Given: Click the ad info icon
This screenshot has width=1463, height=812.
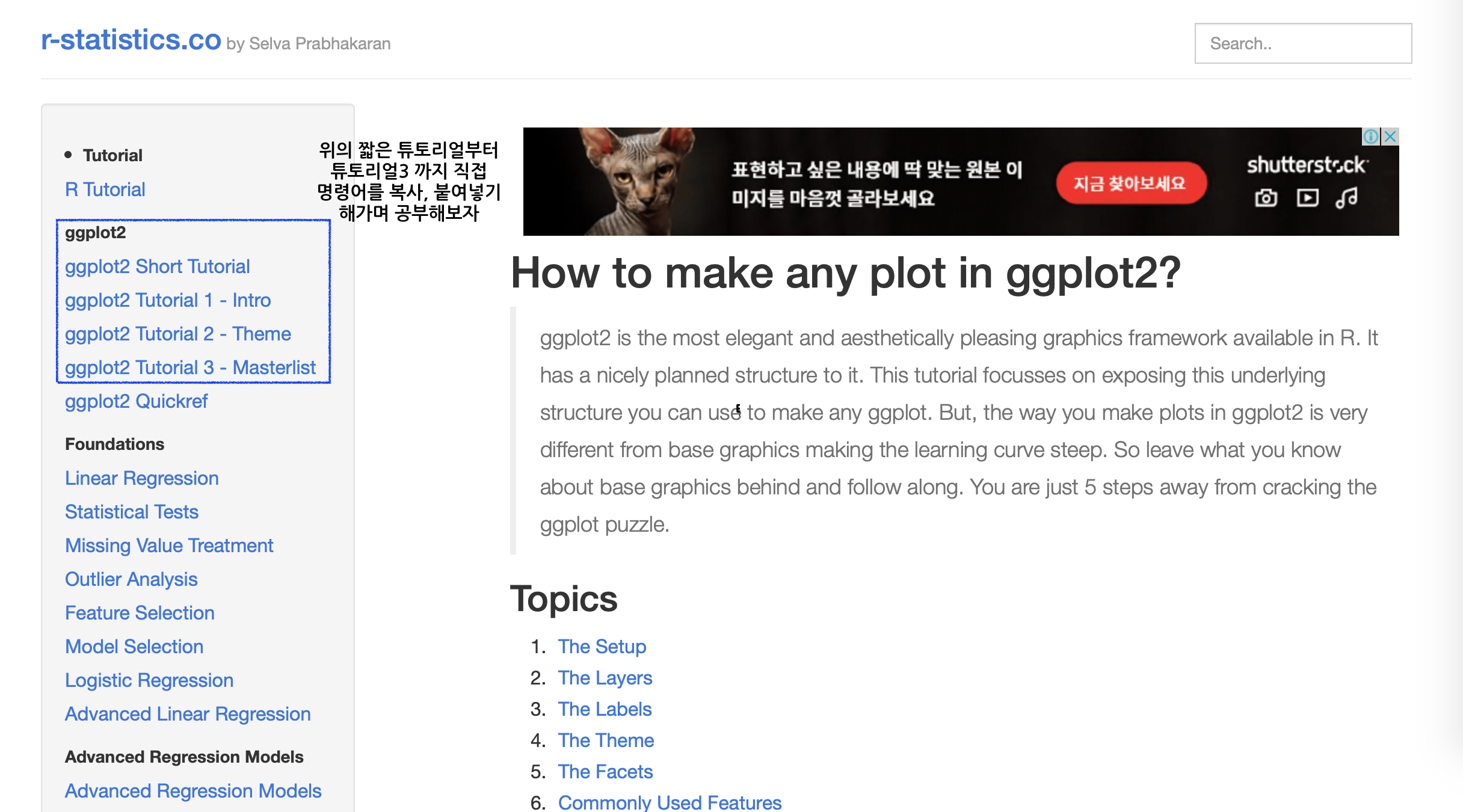Looking at the screenshot, I should [1370, 137].
